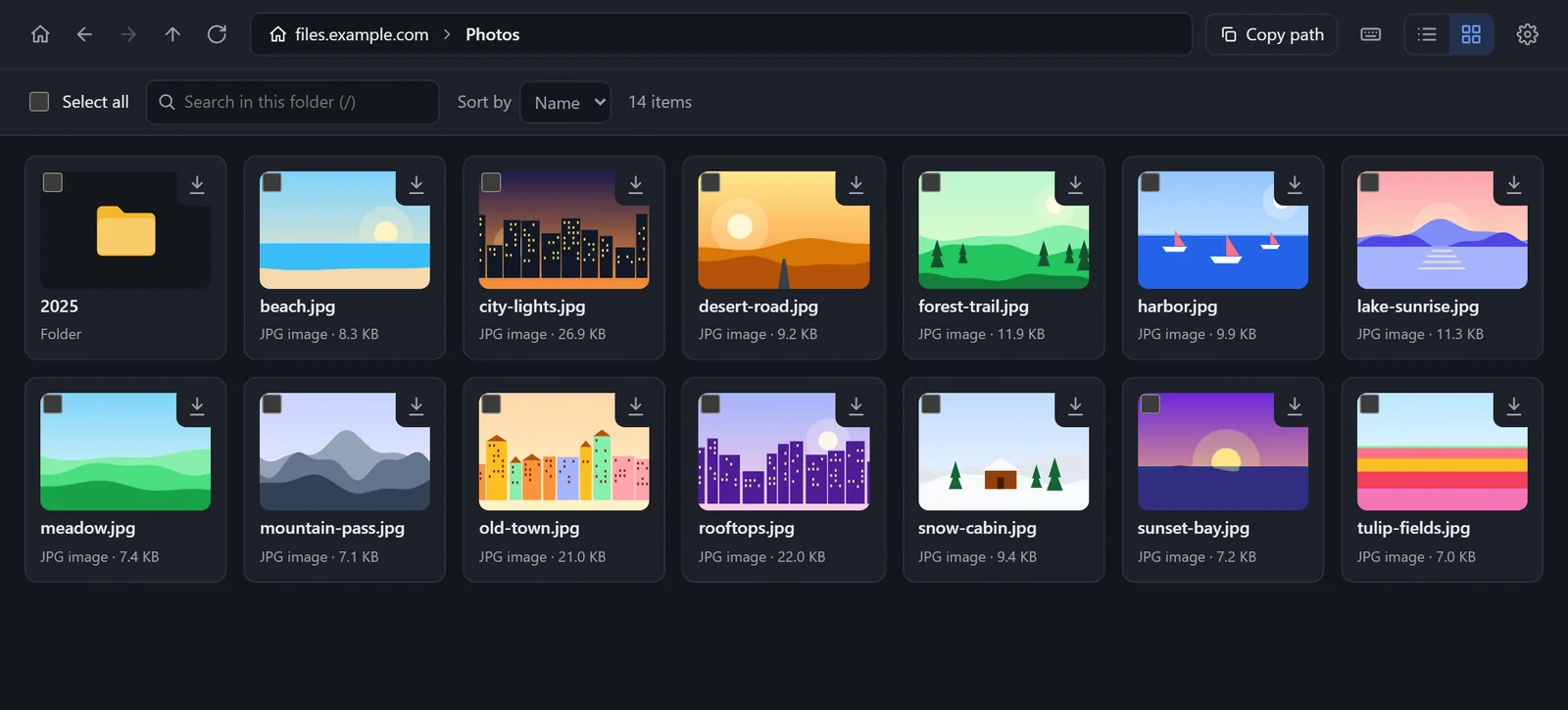Select forest-trail.jpg with its checkbox
1568x710 pixels.
coord(931,182)
